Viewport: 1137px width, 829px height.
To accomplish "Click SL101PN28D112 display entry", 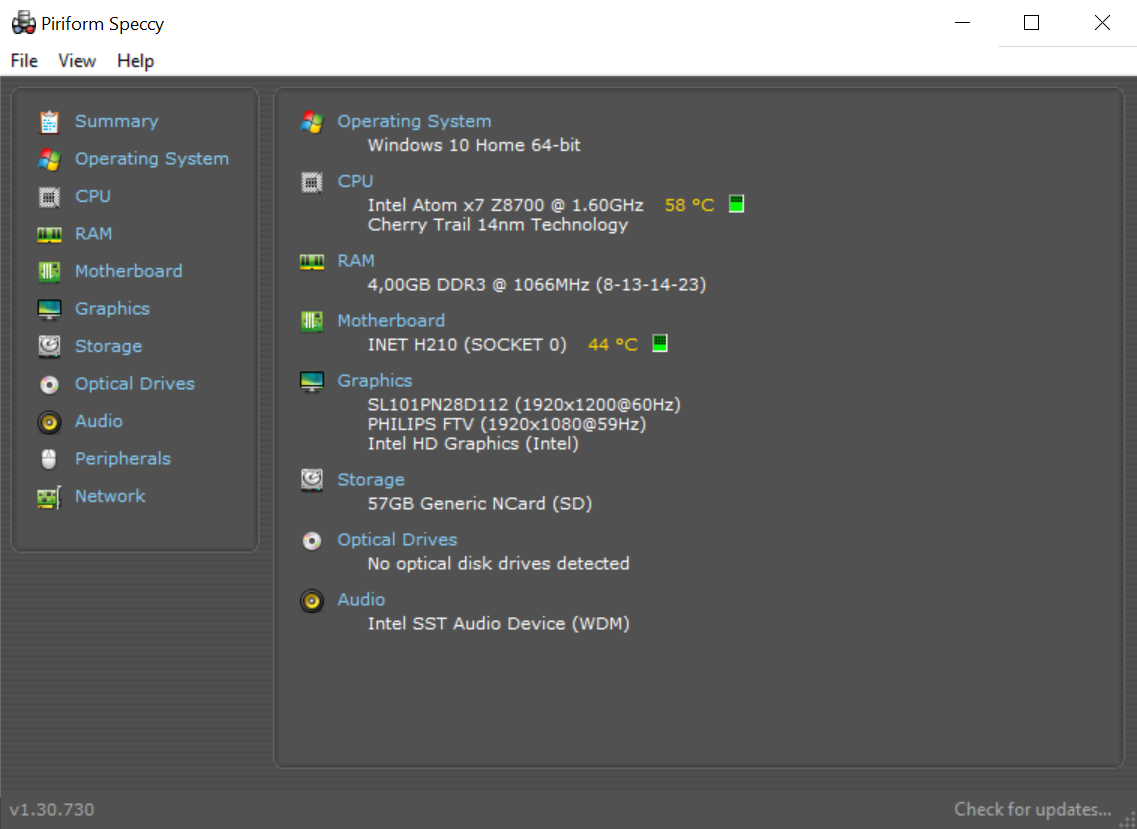I will (524, 405).
